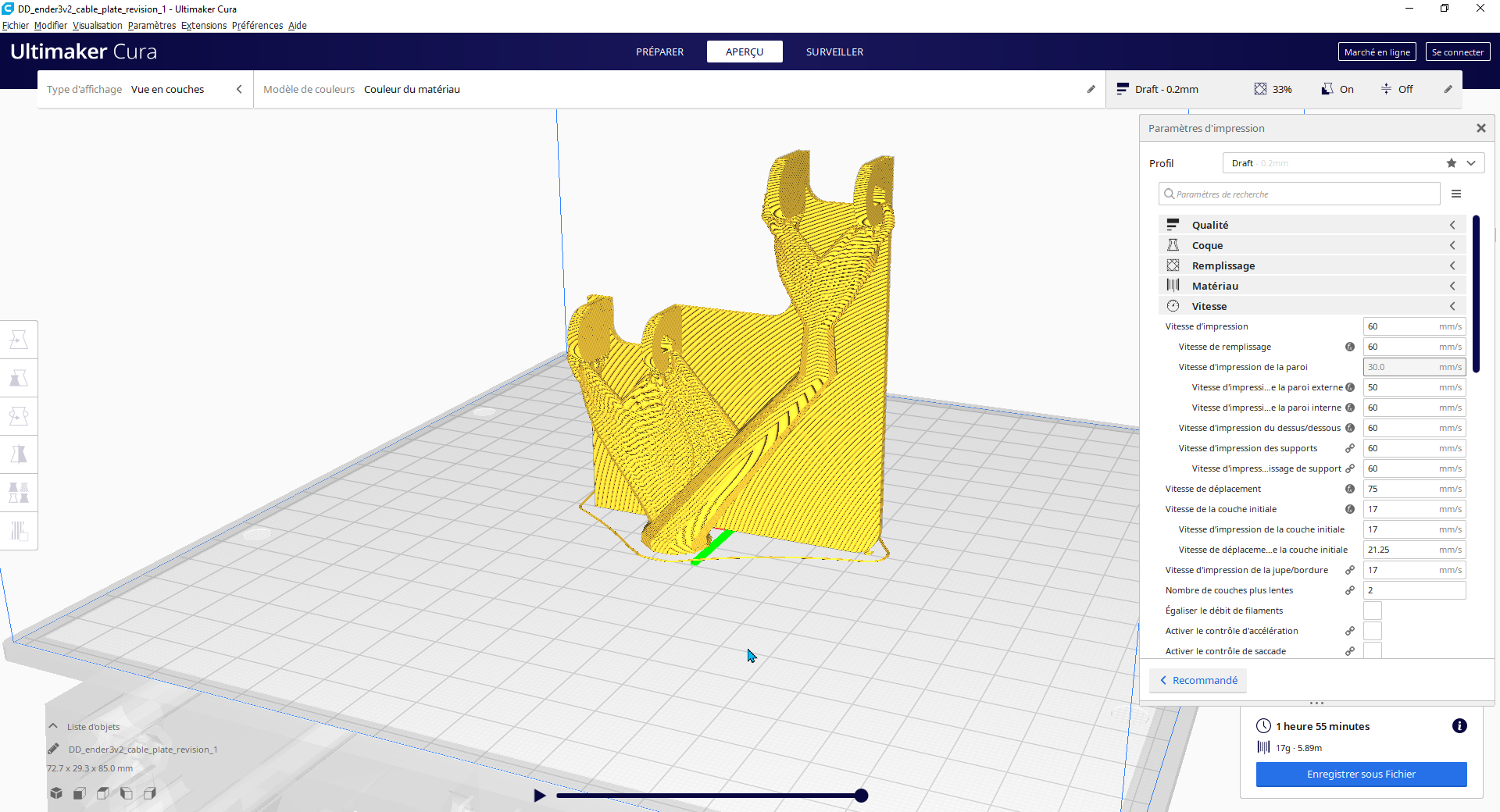Click Marché en ligne button

[x=1377, y=52]
